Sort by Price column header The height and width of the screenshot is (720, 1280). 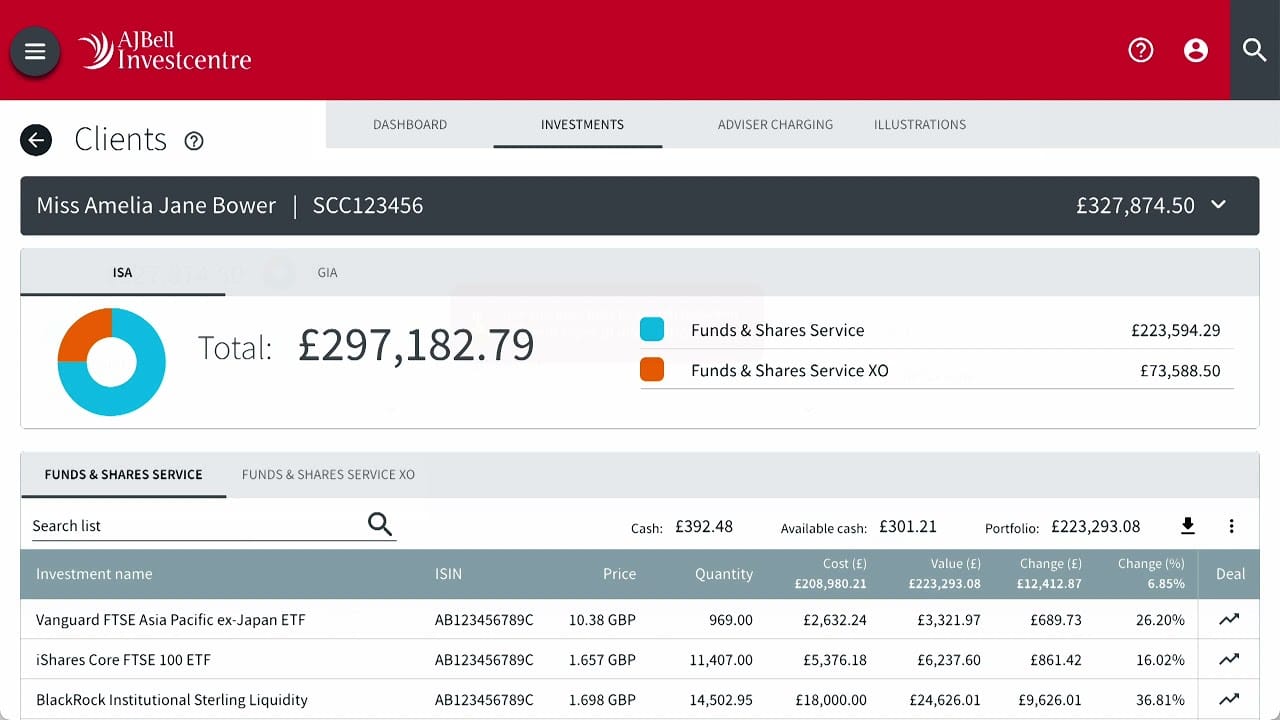coord(619,574)
